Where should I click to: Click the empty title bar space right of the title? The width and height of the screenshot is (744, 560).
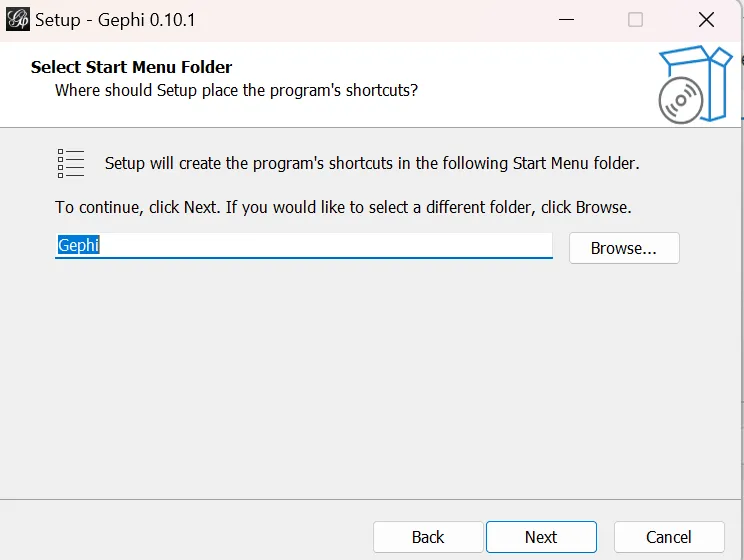point(380,20)
